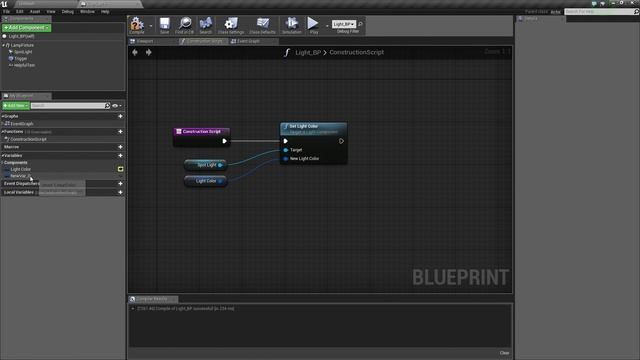Open the View menu

coord(51,11)
